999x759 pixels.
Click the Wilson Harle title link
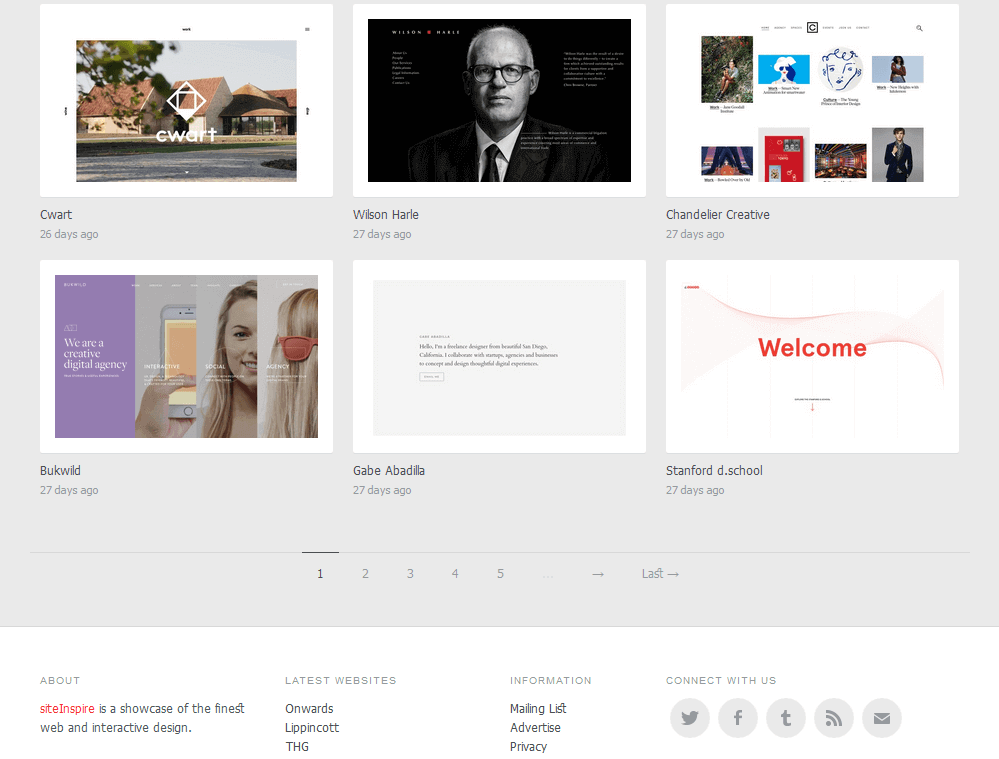click(x=386, y=215)
